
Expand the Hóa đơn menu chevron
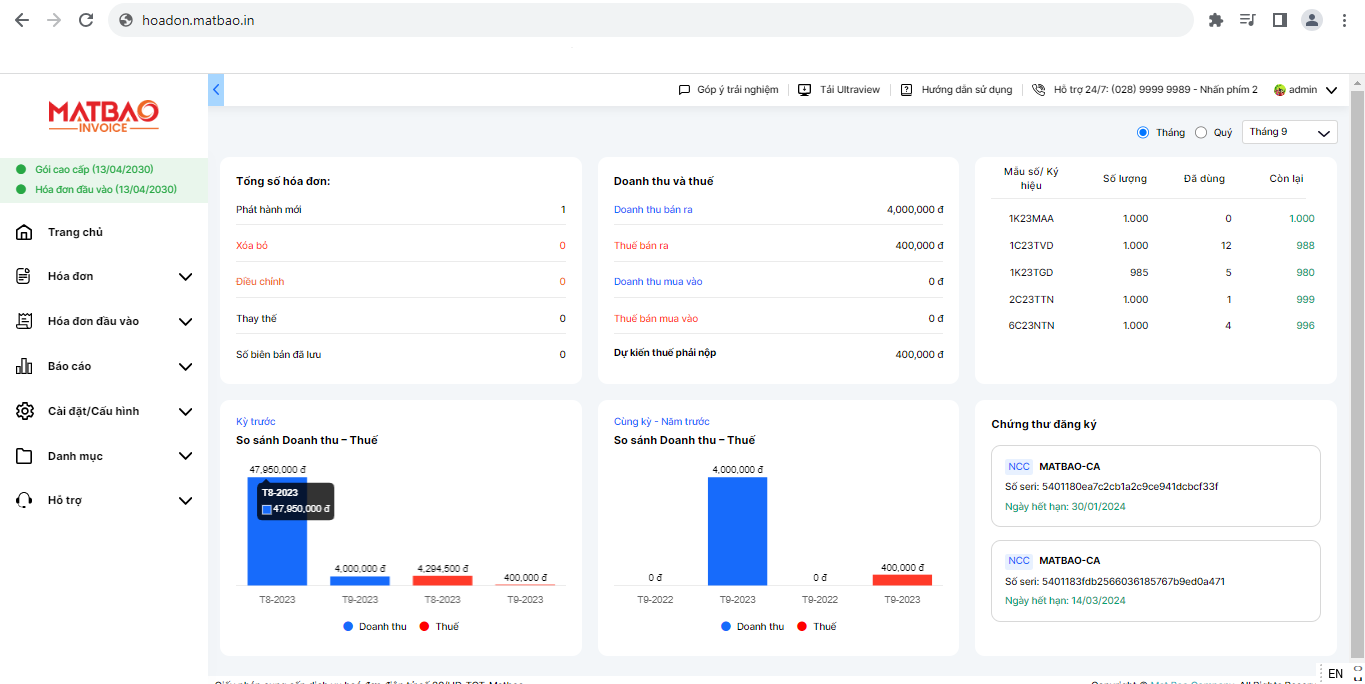(185, 277)
